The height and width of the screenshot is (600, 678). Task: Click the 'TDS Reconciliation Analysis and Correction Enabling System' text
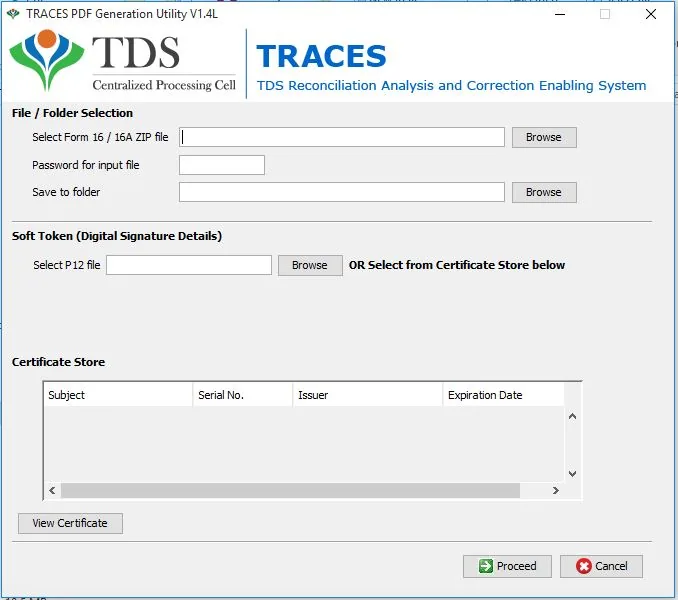[451, 86]
